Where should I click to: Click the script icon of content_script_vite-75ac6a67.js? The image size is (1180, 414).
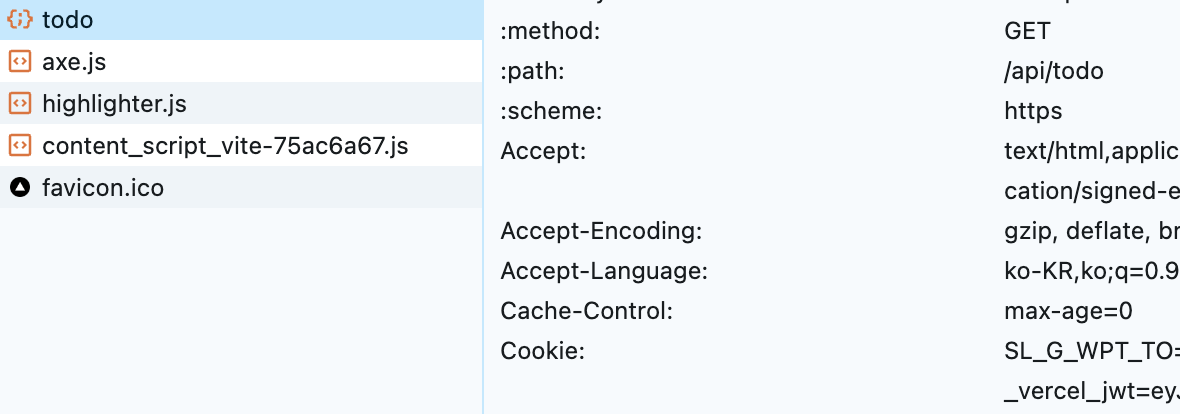pos(19,146)
